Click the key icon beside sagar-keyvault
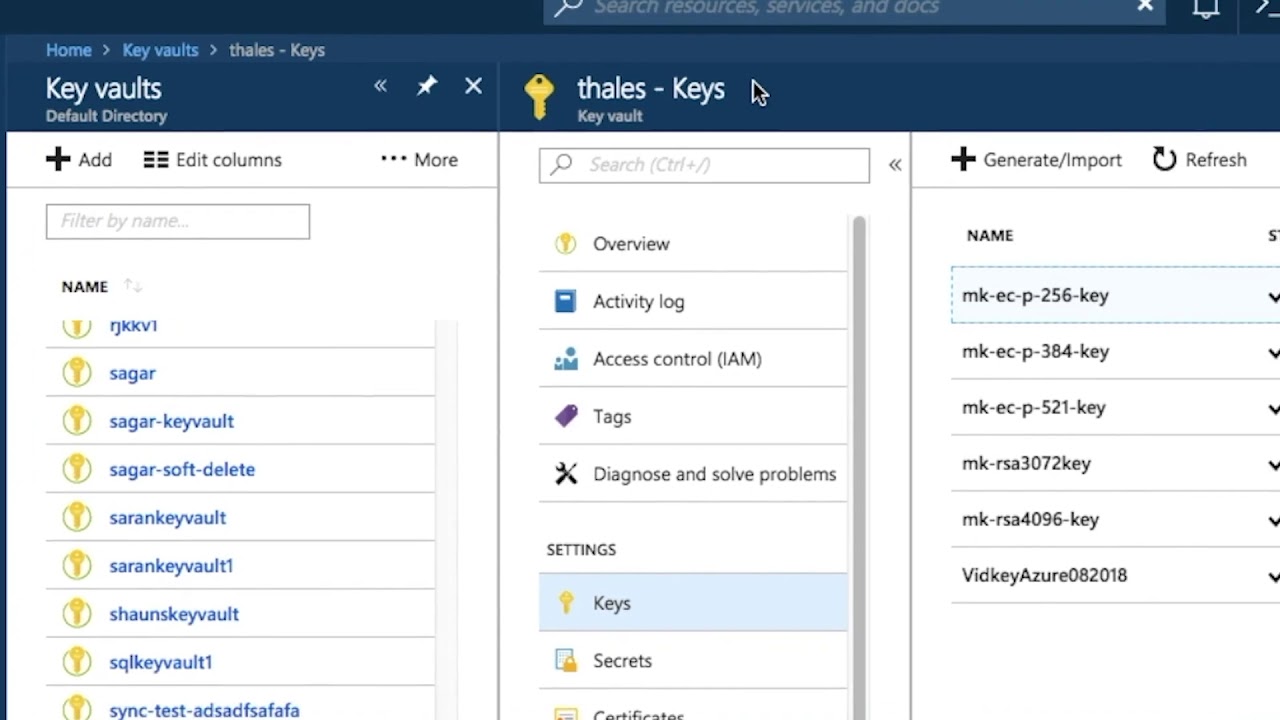1280x720 pixels. pyautogui.click(x=77, y=420)
